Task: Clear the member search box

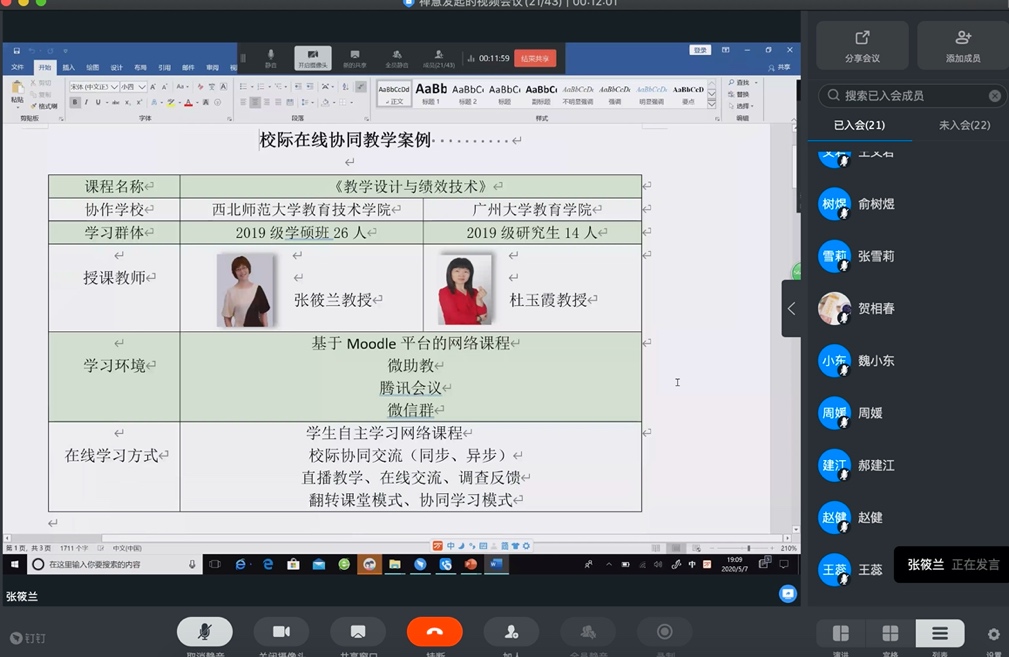Action: pyautogui.click(x=994, y=96)
